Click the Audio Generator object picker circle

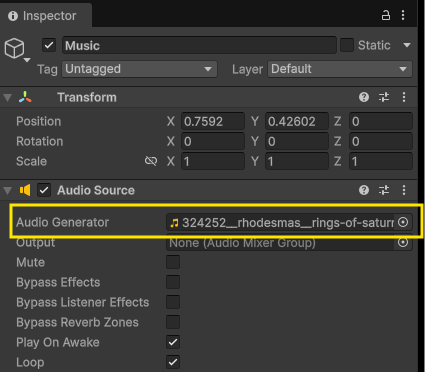[x=403, y=222]
